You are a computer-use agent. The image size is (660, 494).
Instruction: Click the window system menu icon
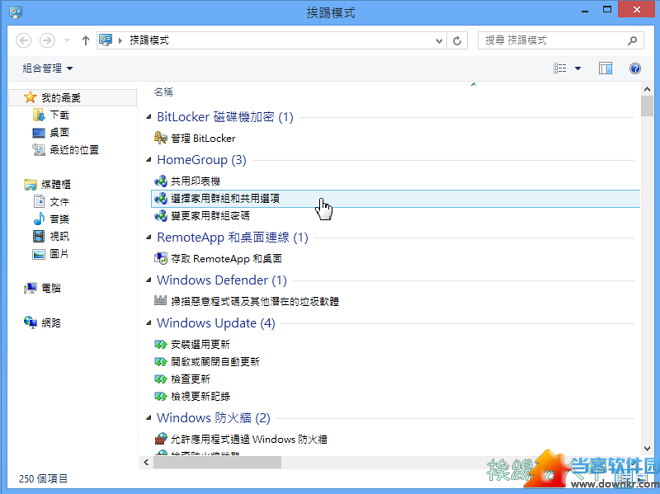coord(16,12)
